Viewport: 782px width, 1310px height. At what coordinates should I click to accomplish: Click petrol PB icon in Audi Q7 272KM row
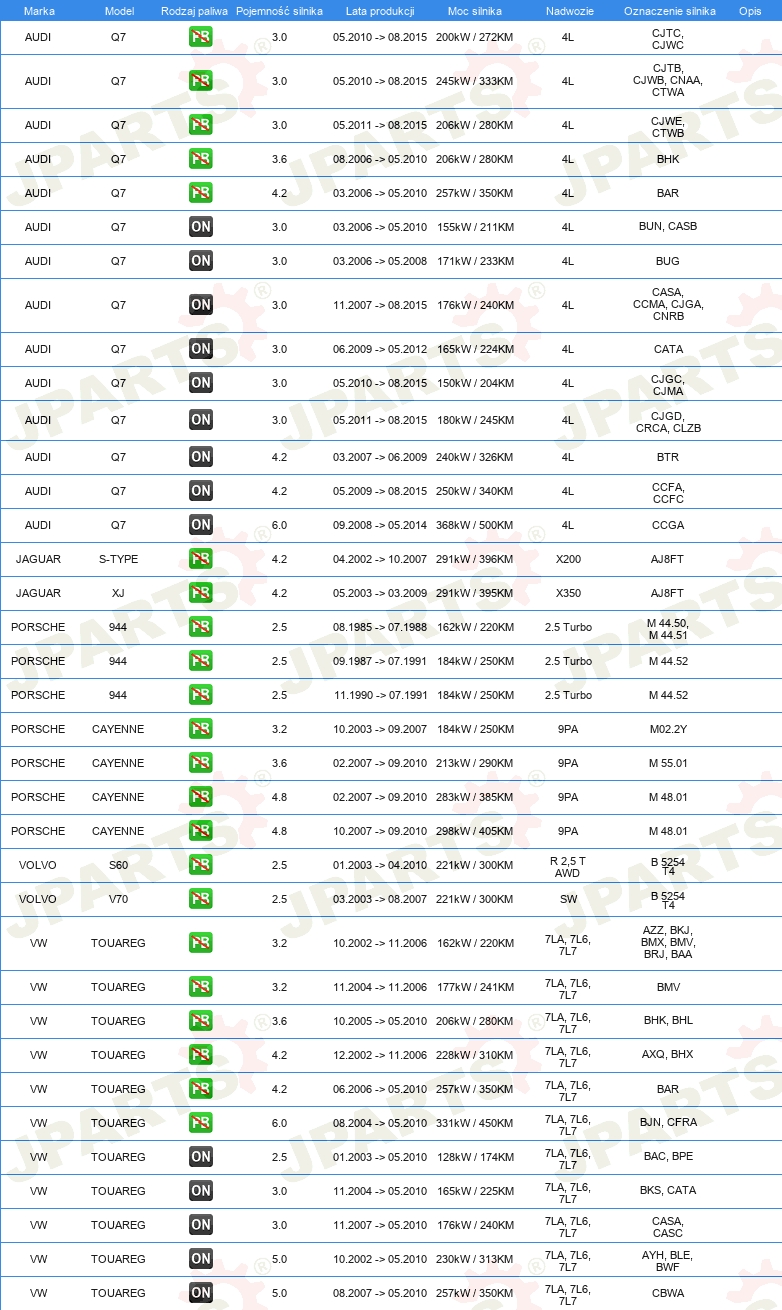pyautogui.click(x=201, y=37)
